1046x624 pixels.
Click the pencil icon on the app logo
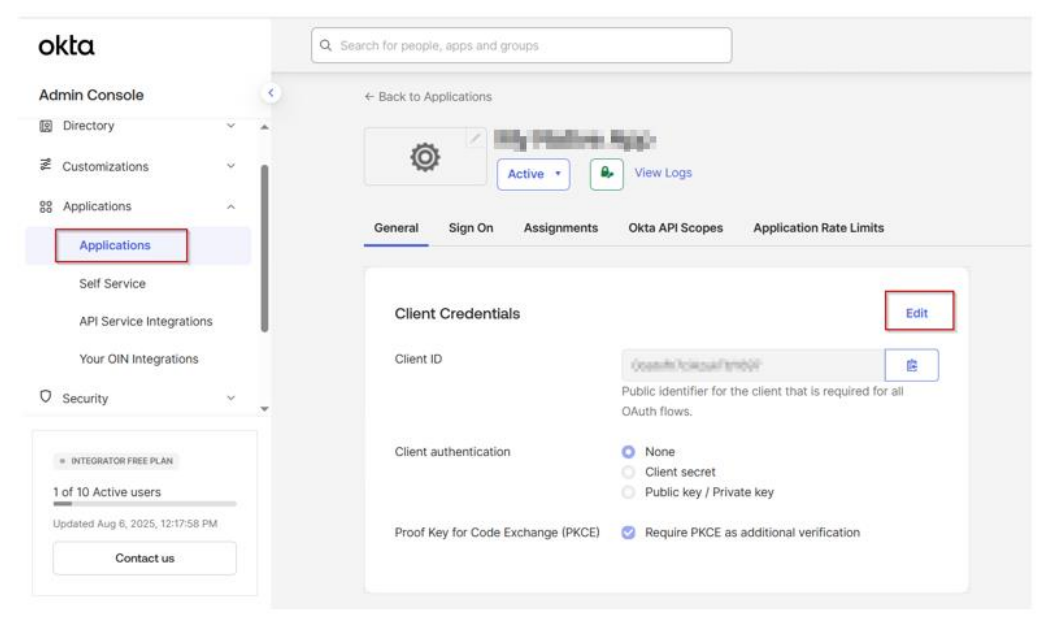coord(477,138)
